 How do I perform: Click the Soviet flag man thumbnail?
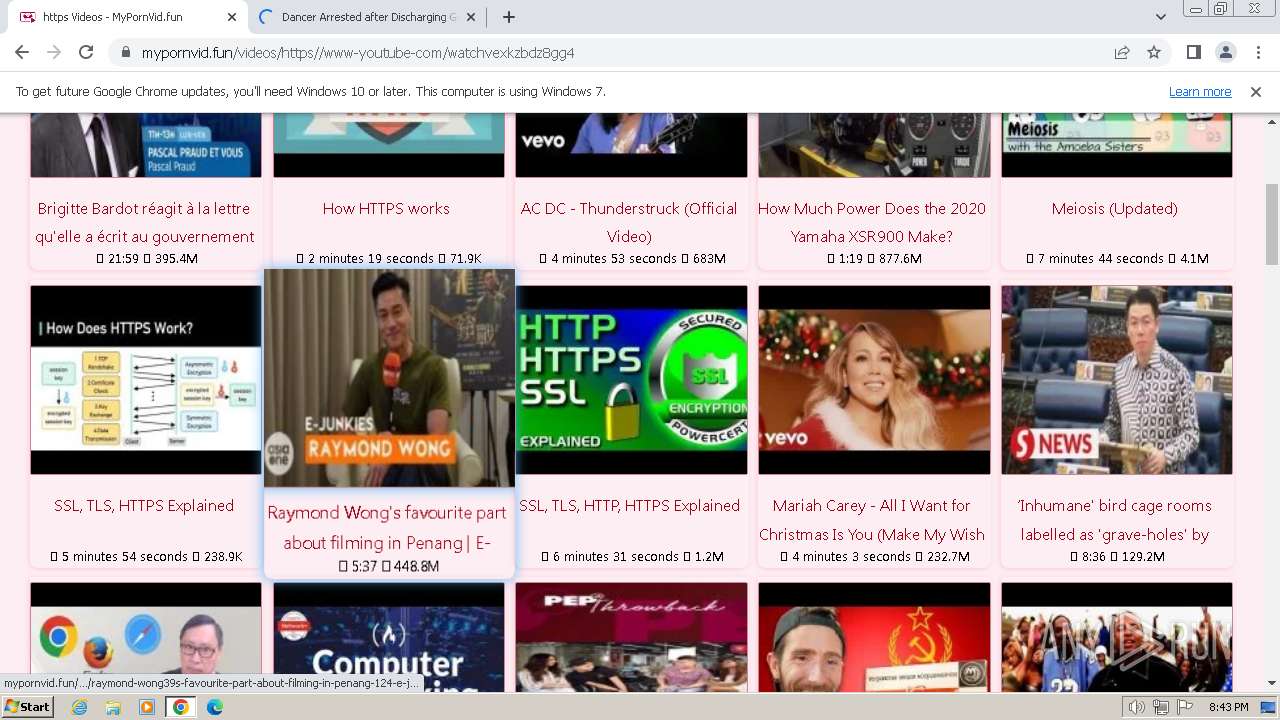pyautogui.click(x=874, y=638)
